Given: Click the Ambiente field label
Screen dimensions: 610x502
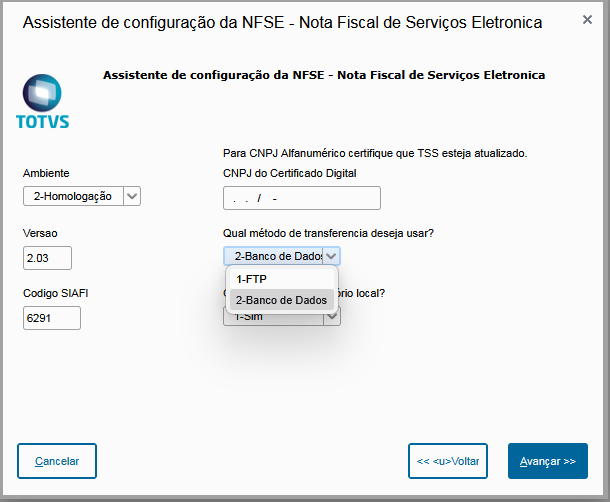Looking at the screenshot, I should [46, 173].
